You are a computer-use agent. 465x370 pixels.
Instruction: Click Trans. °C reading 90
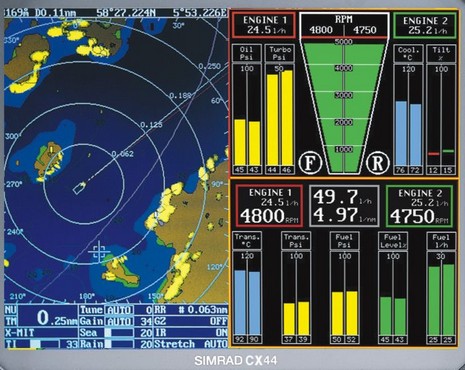(254, 340)
